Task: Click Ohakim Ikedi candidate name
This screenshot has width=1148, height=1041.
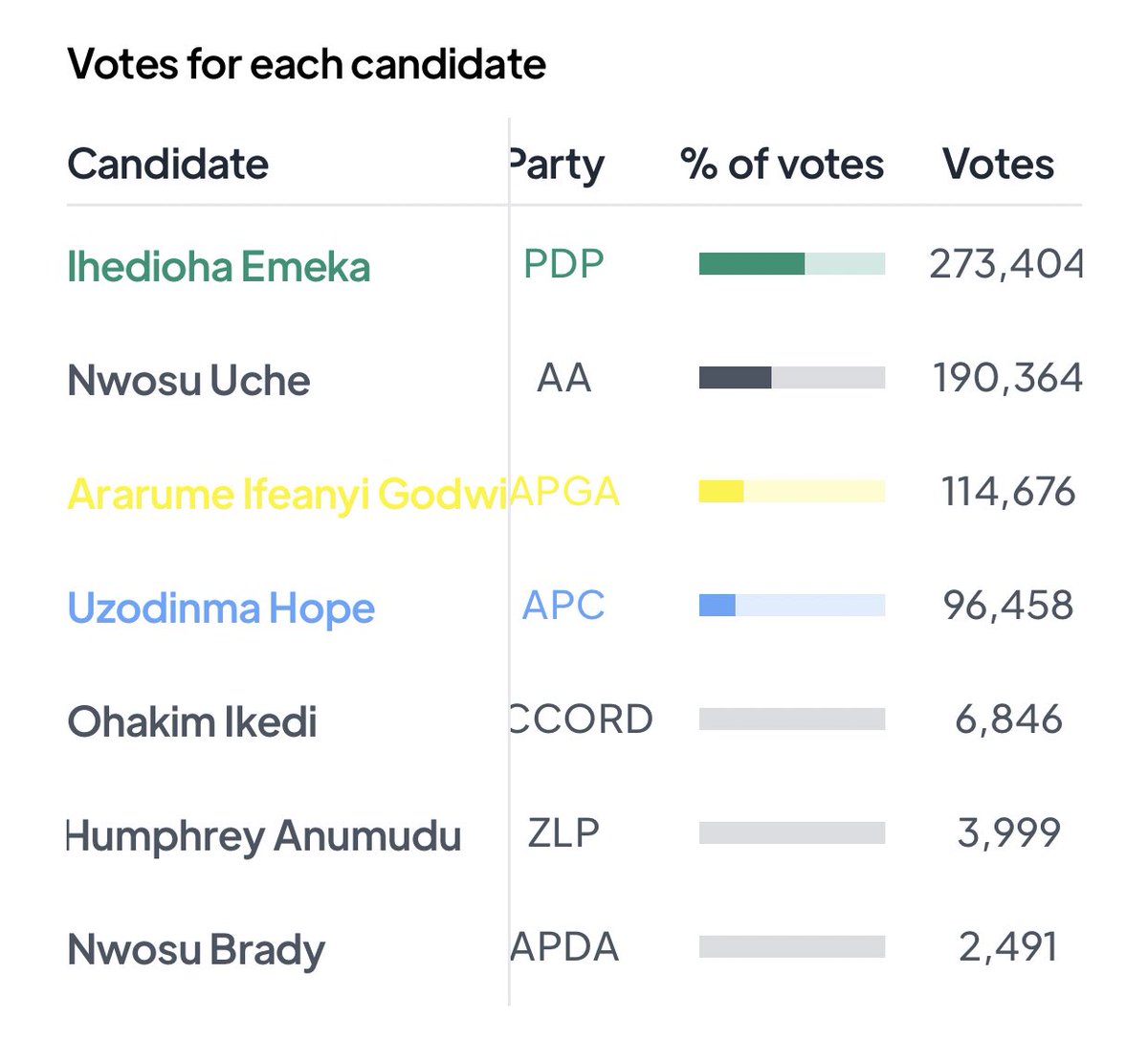Action: 191,722
